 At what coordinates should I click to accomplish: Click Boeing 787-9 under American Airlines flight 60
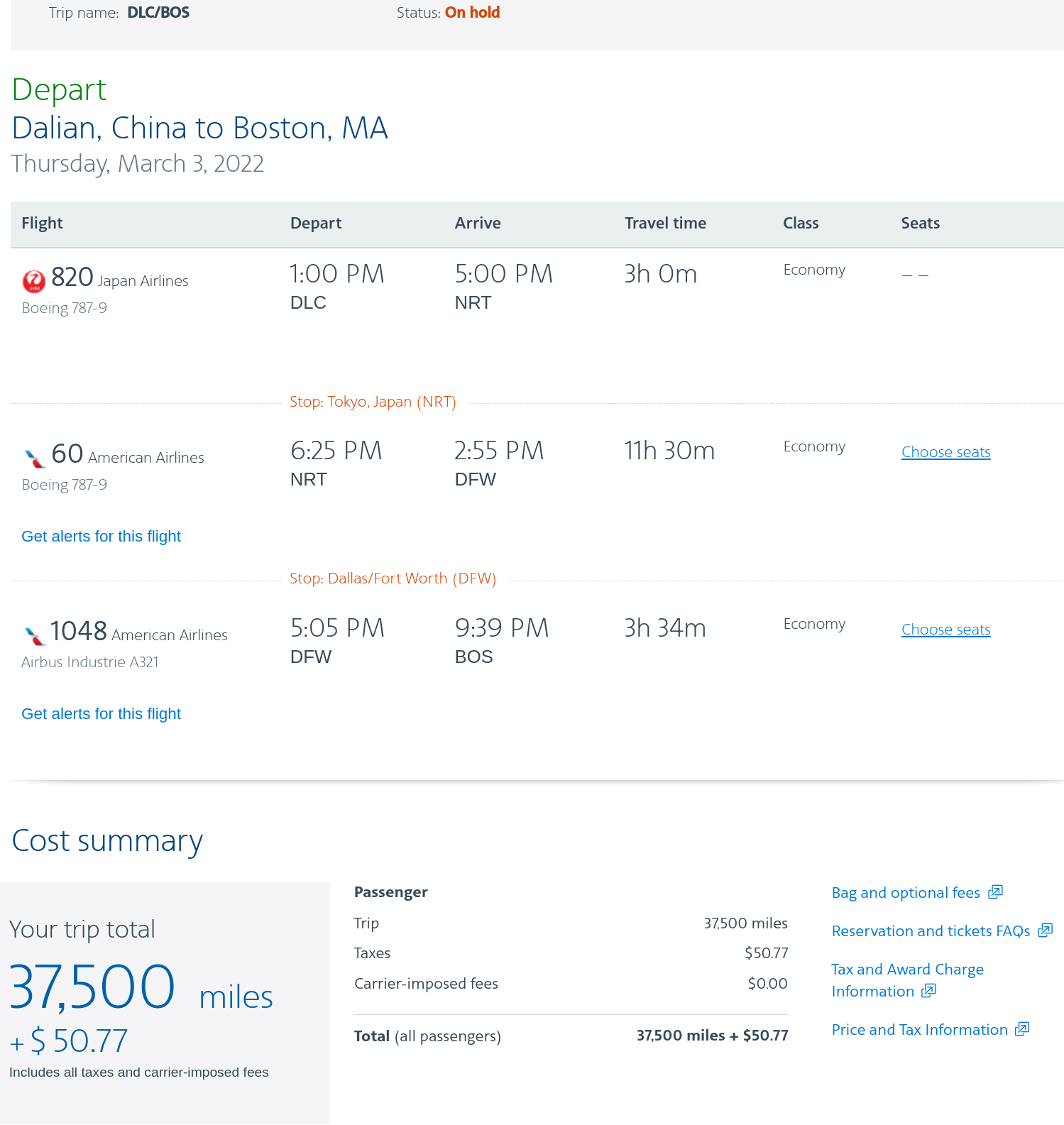(64, 485)
